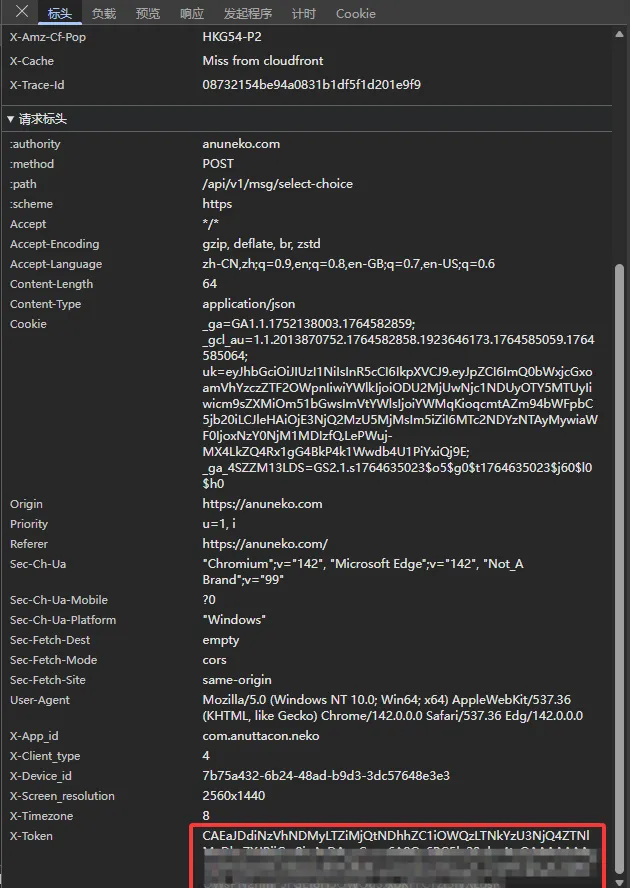Switch to the 标头 tab
Image resolution: width=630 pixels, height=888 pixels.
[58, 14]
